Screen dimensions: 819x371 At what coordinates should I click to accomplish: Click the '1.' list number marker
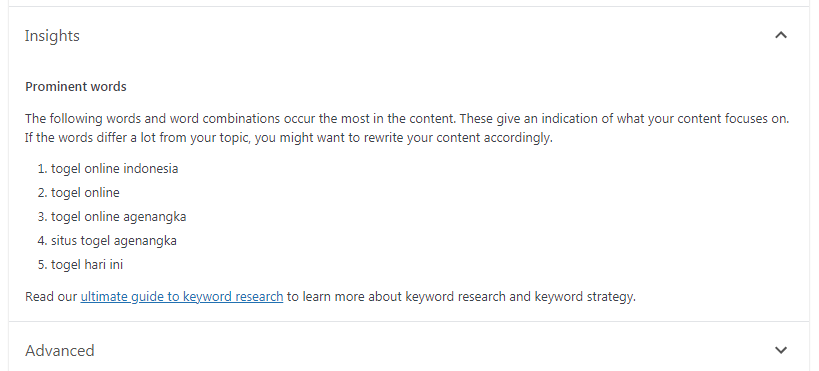tap(42, 169)
